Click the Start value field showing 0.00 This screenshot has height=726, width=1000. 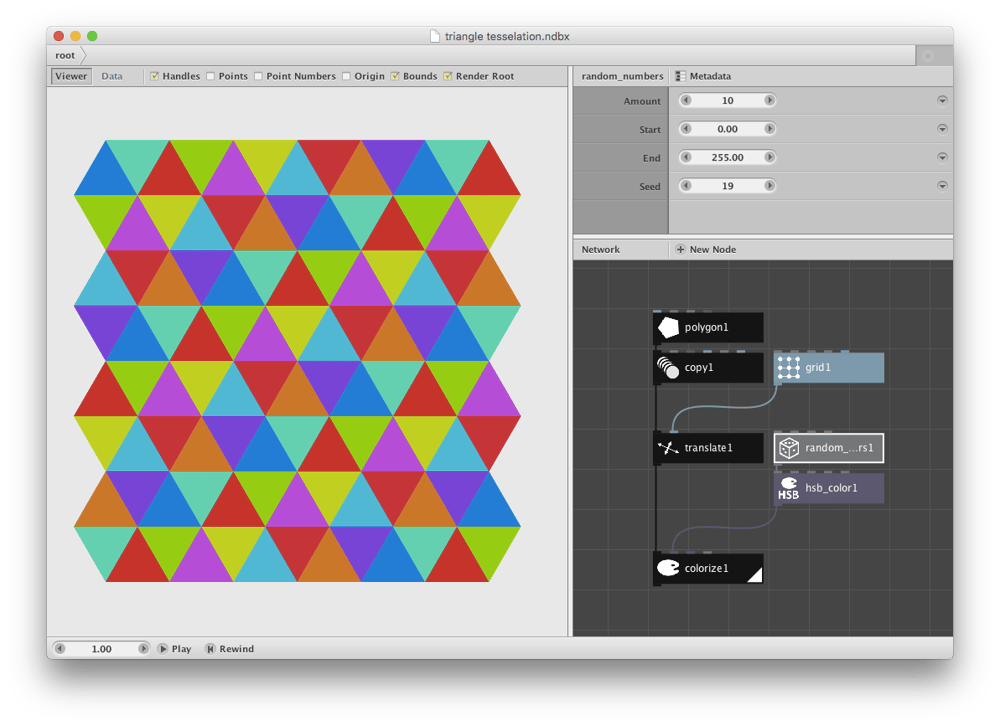point(728,129)
